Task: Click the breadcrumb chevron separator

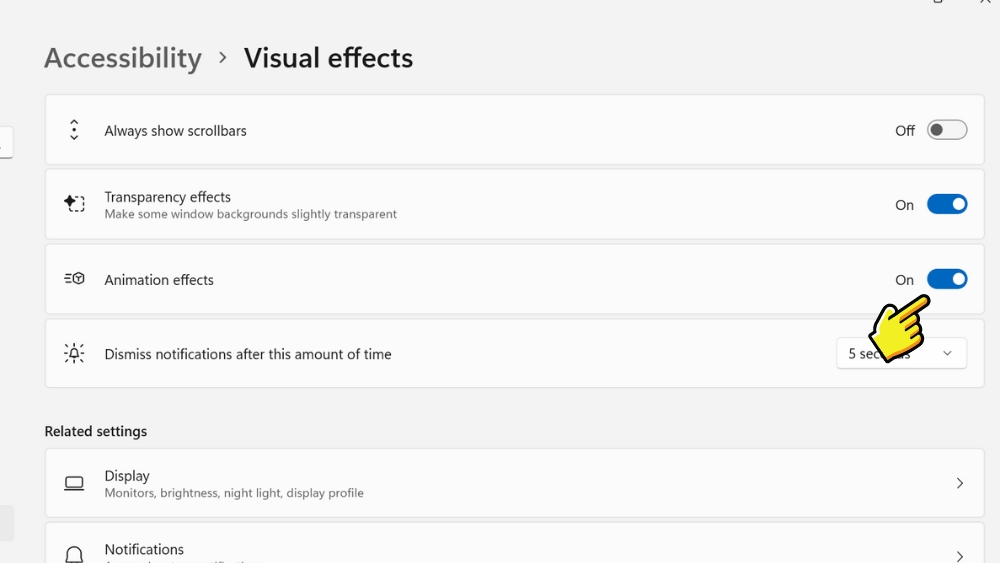Action: tap(223, 58)
